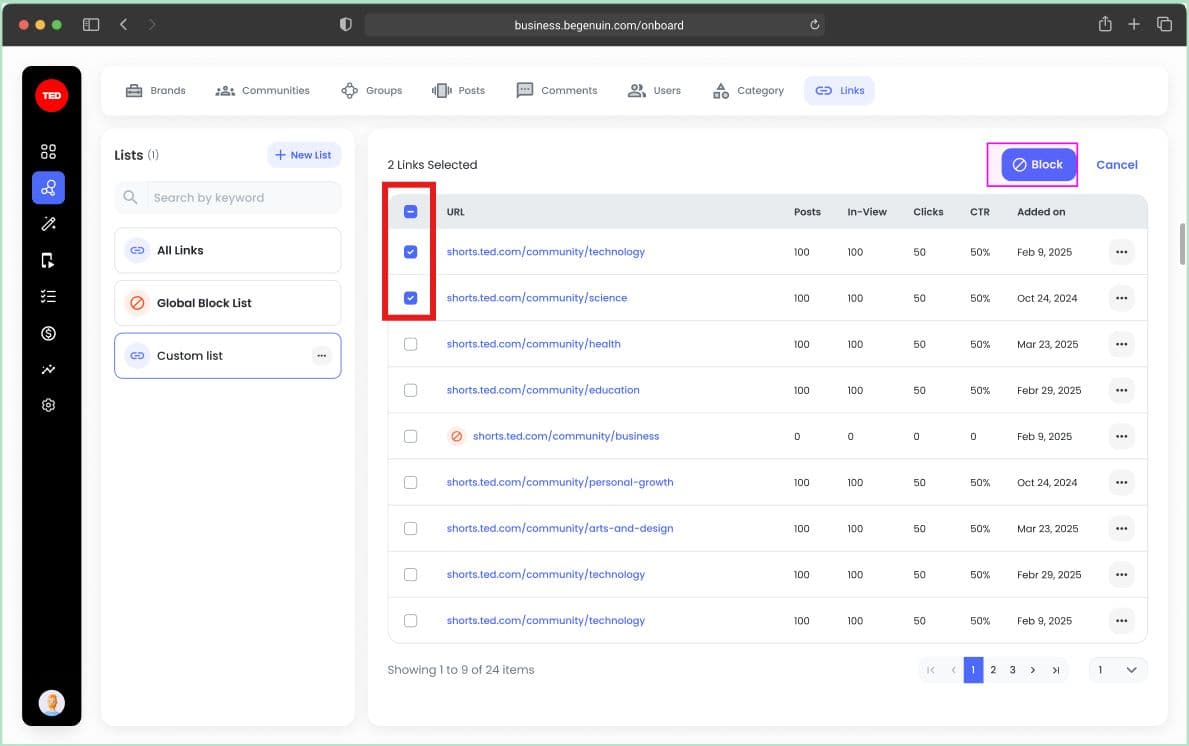This screenshot has height=746, width=1189.
Task: Click Cancel to clear selection
Action: (1116, 165)
